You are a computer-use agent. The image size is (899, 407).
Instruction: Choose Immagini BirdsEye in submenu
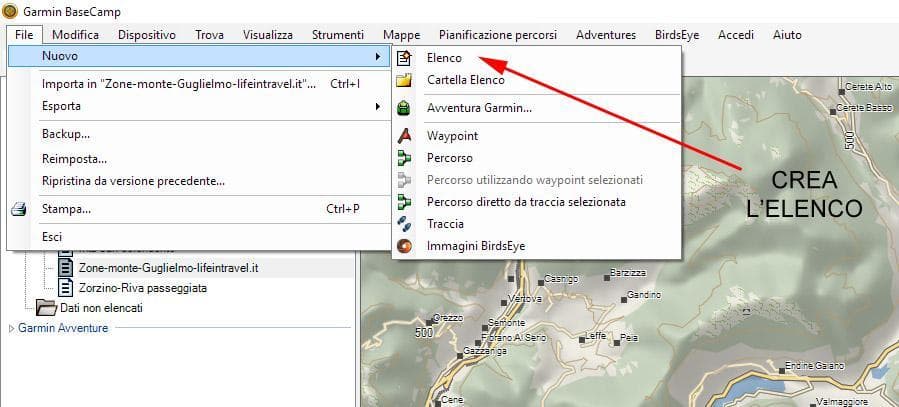[537, 246]
